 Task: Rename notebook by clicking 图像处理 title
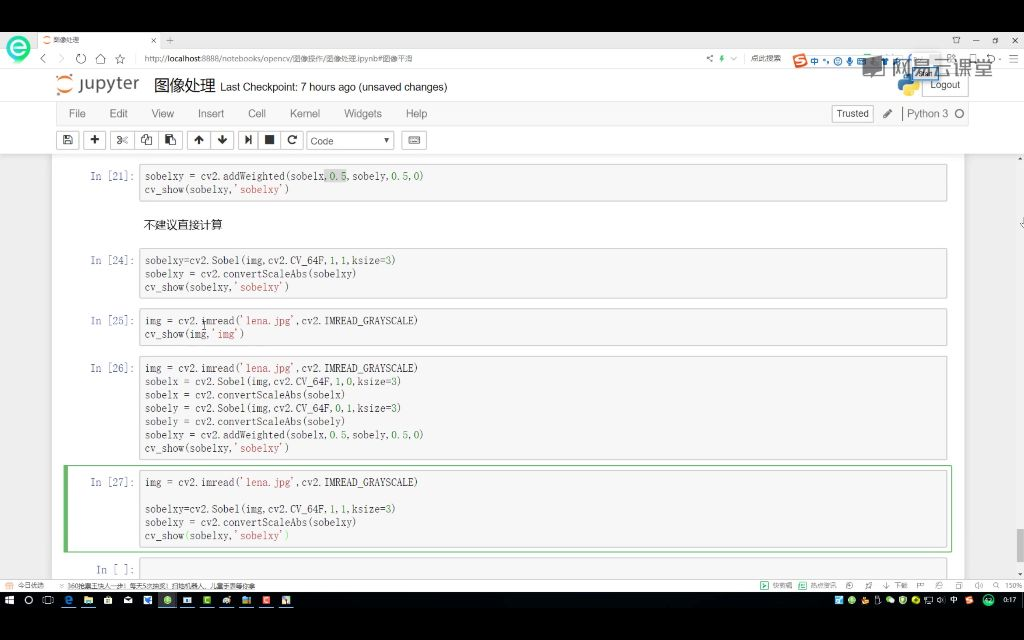tap(185, 86)
